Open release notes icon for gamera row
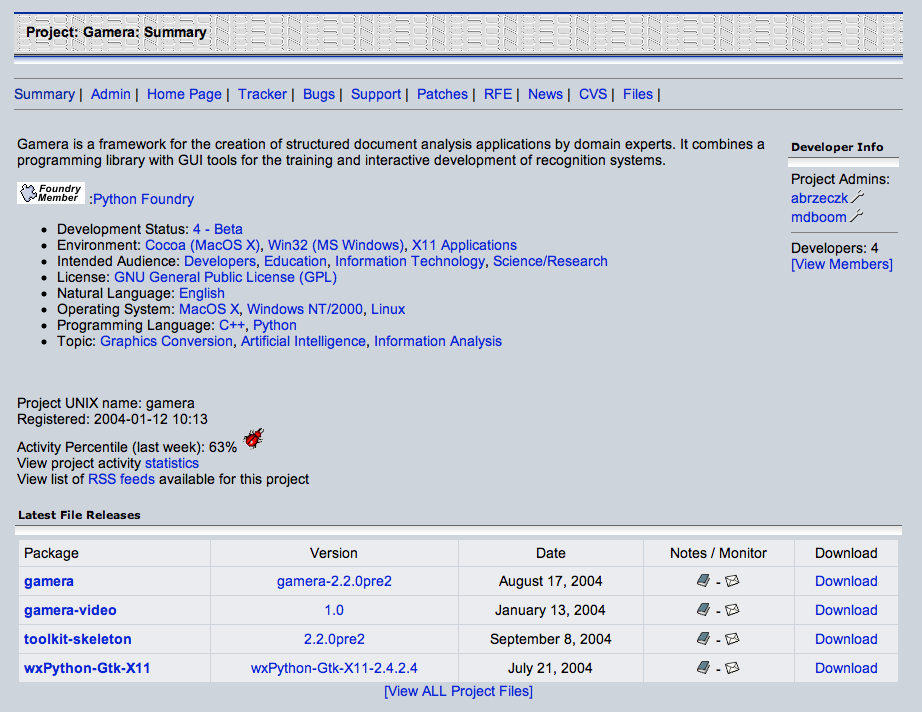 click(x=703, y=581)
